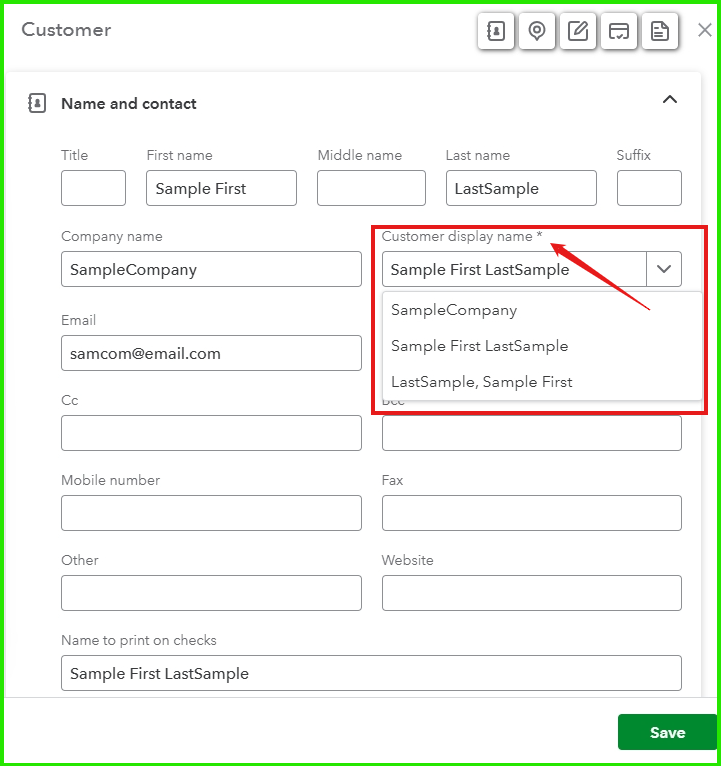Collapse the Name and contact section

[670, 99]
